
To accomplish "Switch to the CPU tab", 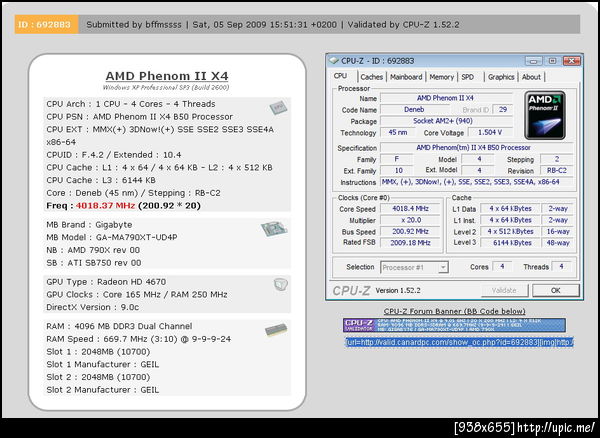I will [340, 76].
